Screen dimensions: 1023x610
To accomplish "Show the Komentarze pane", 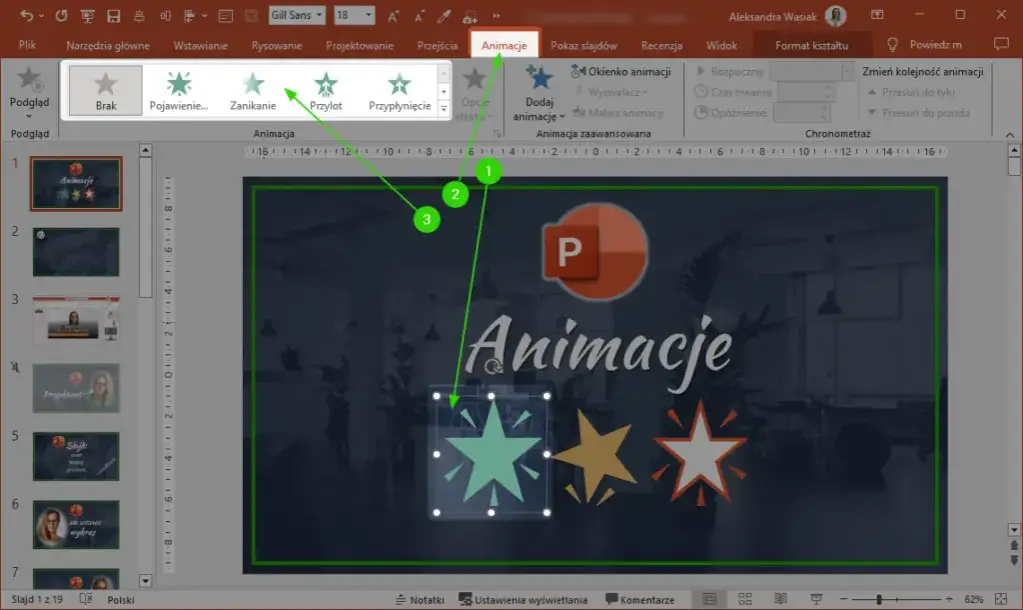I will tap(647, 600).
